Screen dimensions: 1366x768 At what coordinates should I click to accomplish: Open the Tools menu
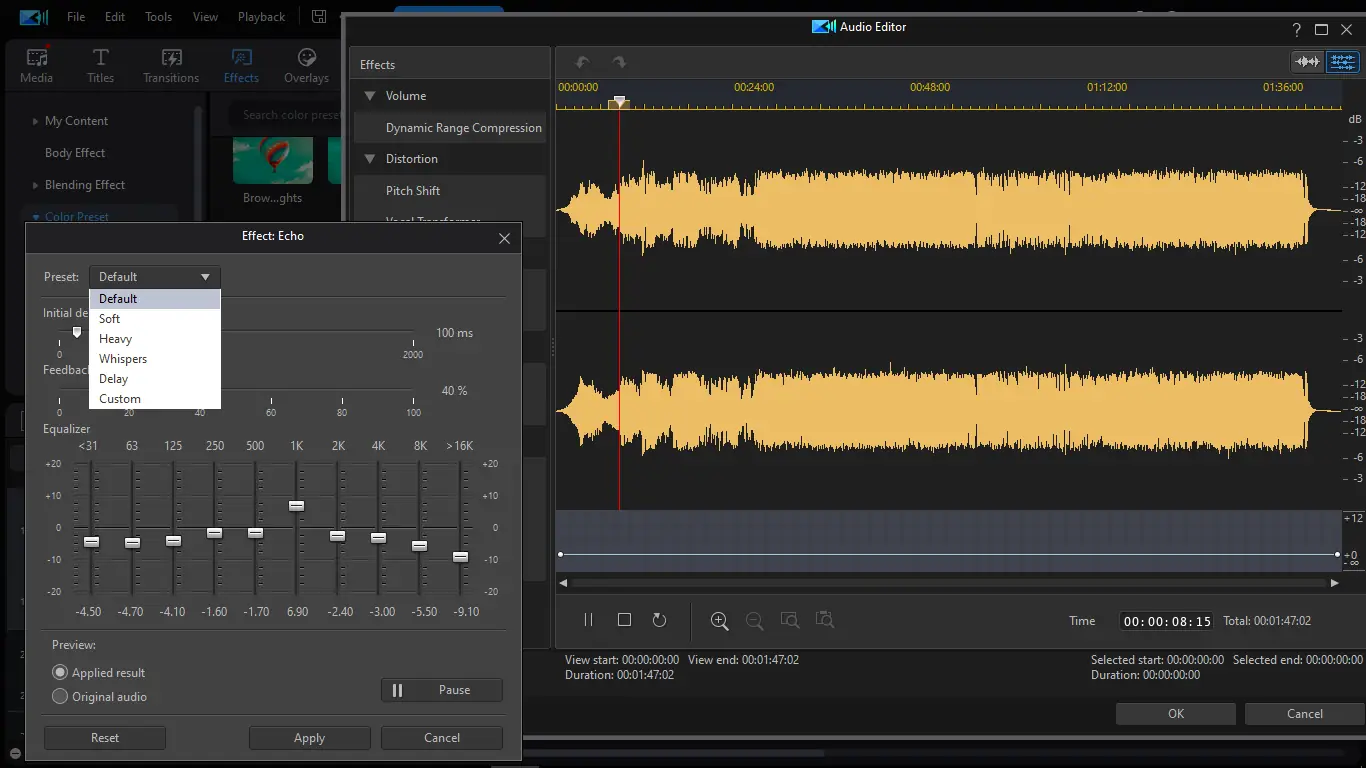point(158,17)
